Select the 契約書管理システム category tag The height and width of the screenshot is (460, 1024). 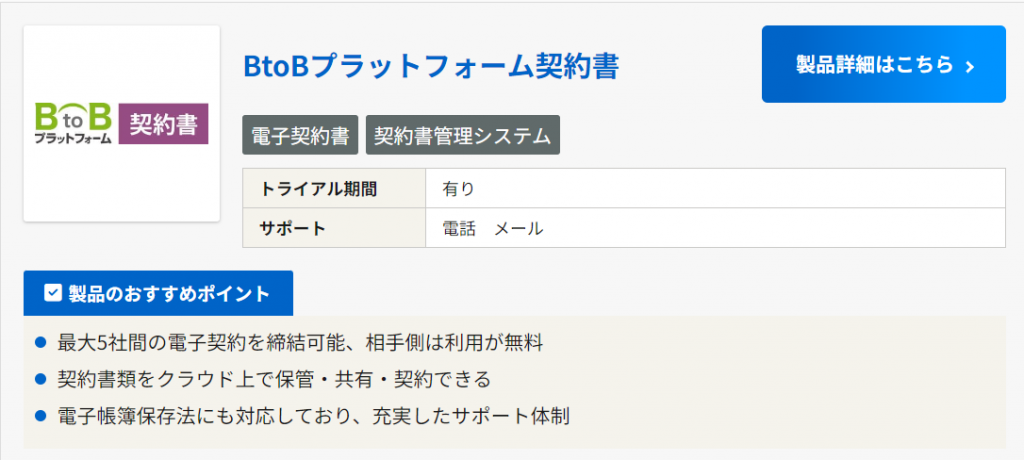click(x=462, y=136)
